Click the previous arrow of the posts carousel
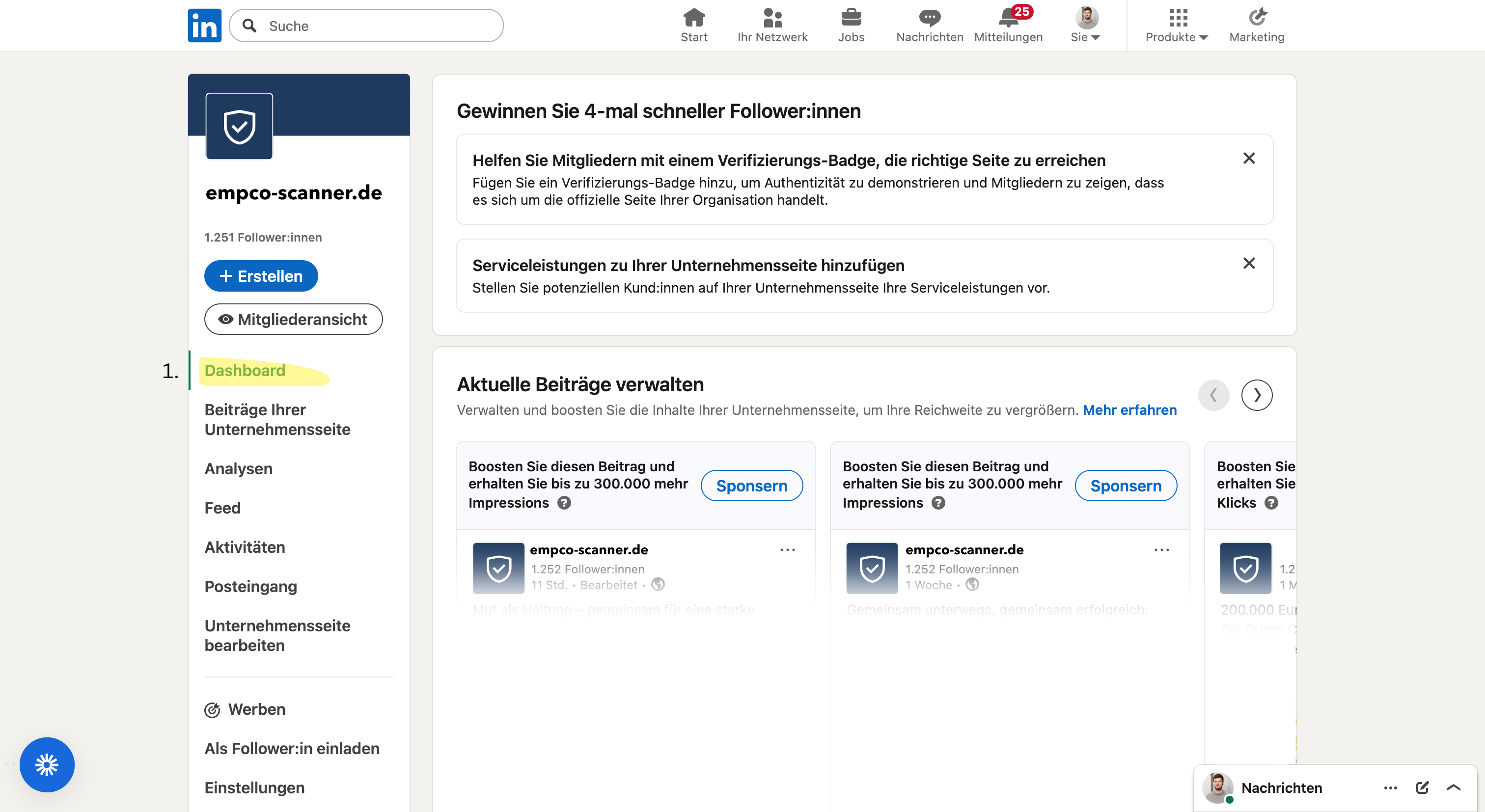 1213,395
